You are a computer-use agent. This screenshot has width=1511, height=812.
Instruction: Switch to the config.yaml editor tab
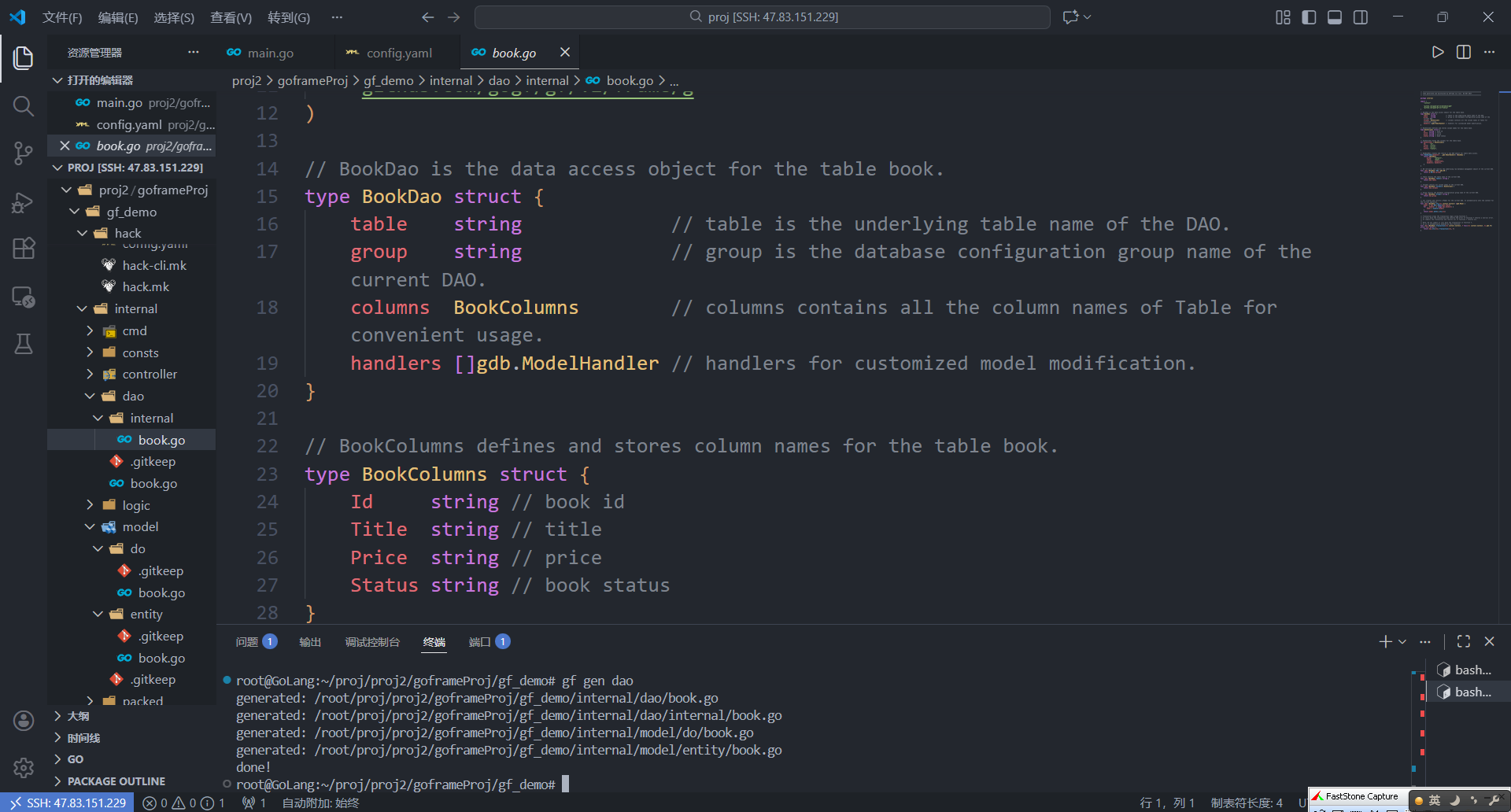tap(399, 53)
